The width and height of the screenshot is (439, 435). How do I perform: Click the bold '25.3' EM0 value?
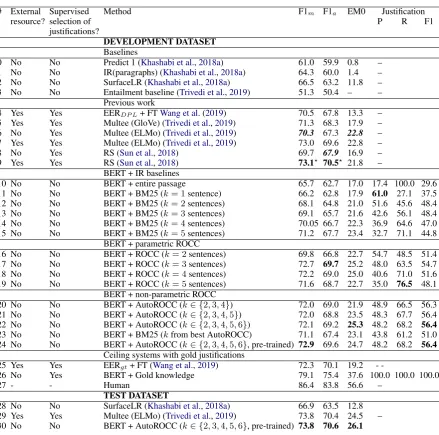355,325
